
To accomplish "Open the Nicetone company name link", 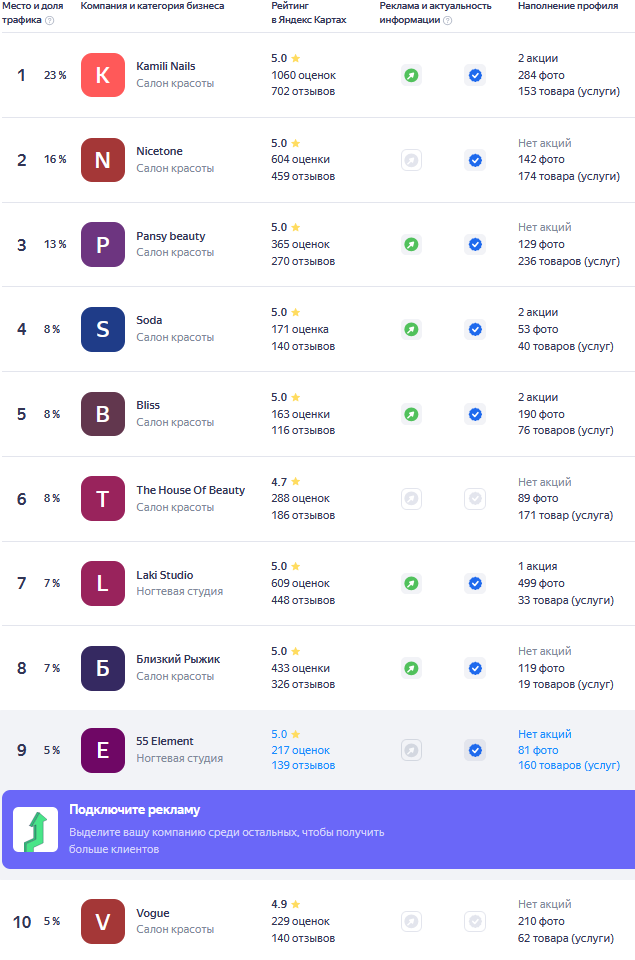I will pyautogui.click(x=159, y=151).
